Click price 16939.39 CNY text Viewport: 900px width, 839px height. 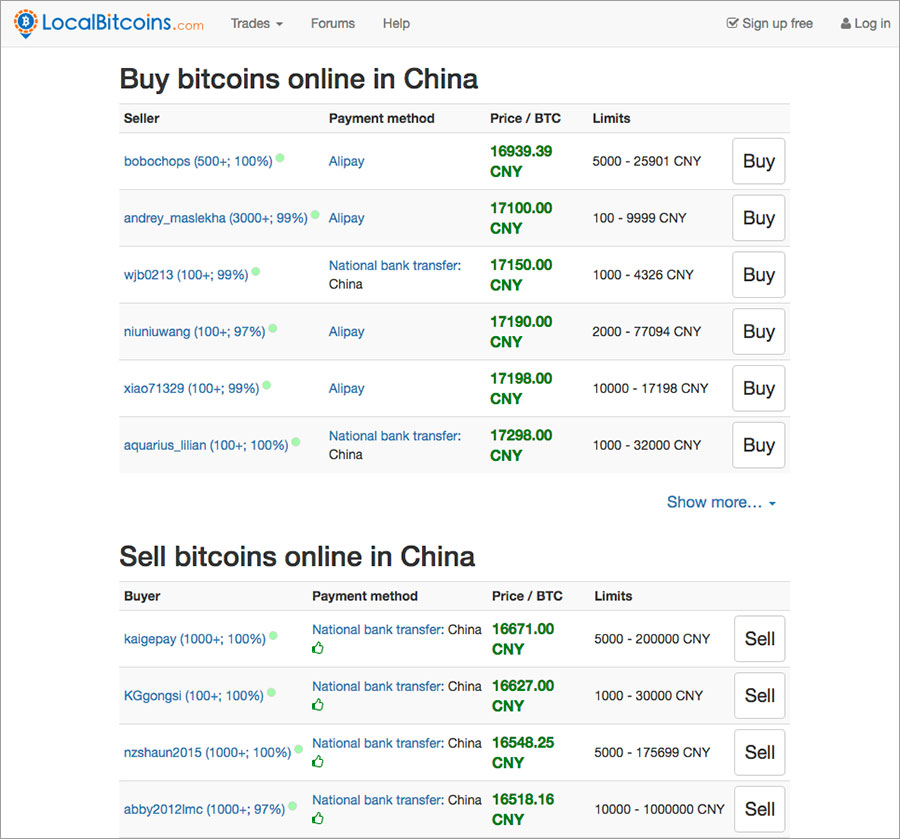tap(521, 161)
